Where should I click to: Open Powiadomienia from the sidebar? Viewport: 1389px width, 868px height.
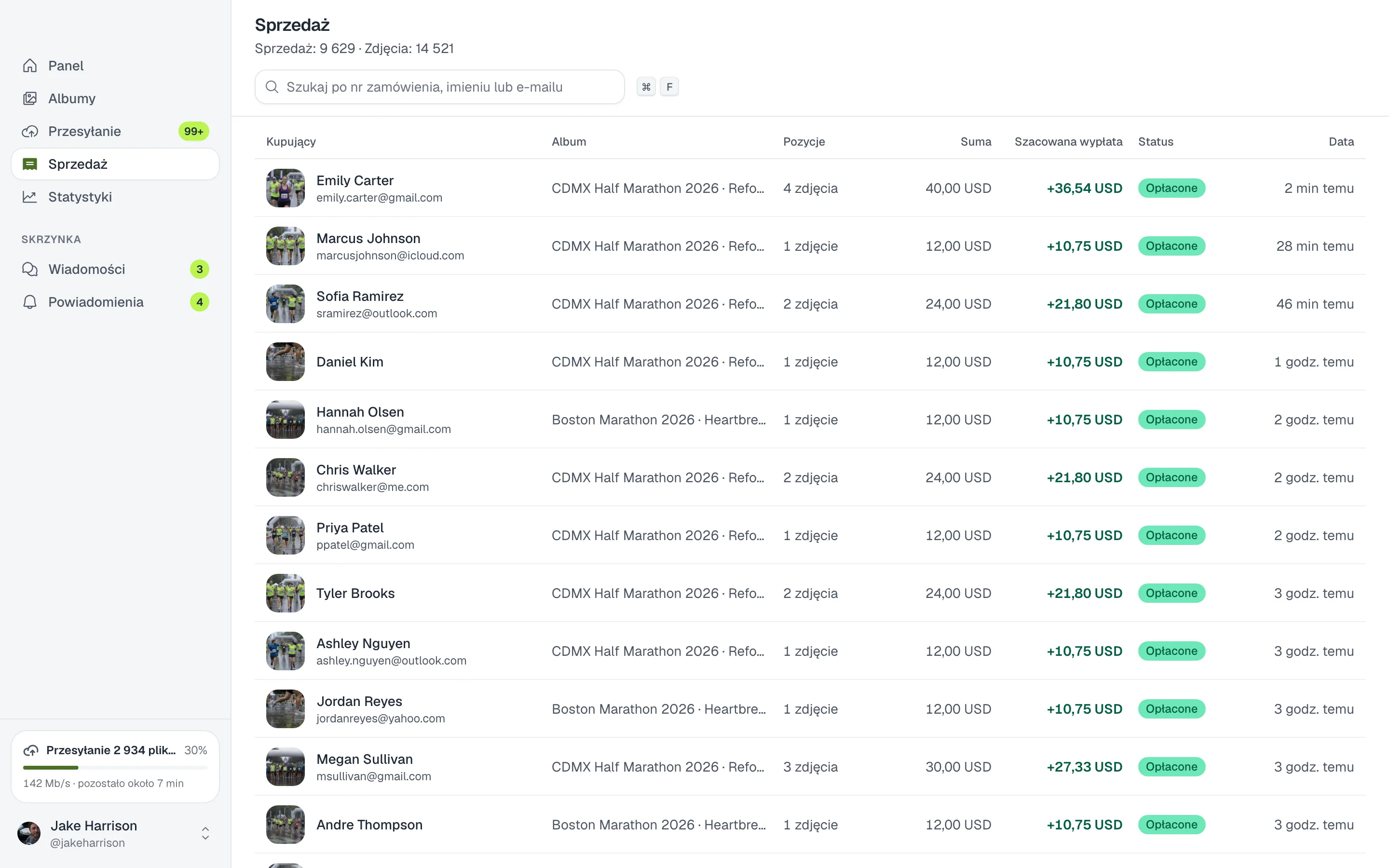[x=115, y=302]
